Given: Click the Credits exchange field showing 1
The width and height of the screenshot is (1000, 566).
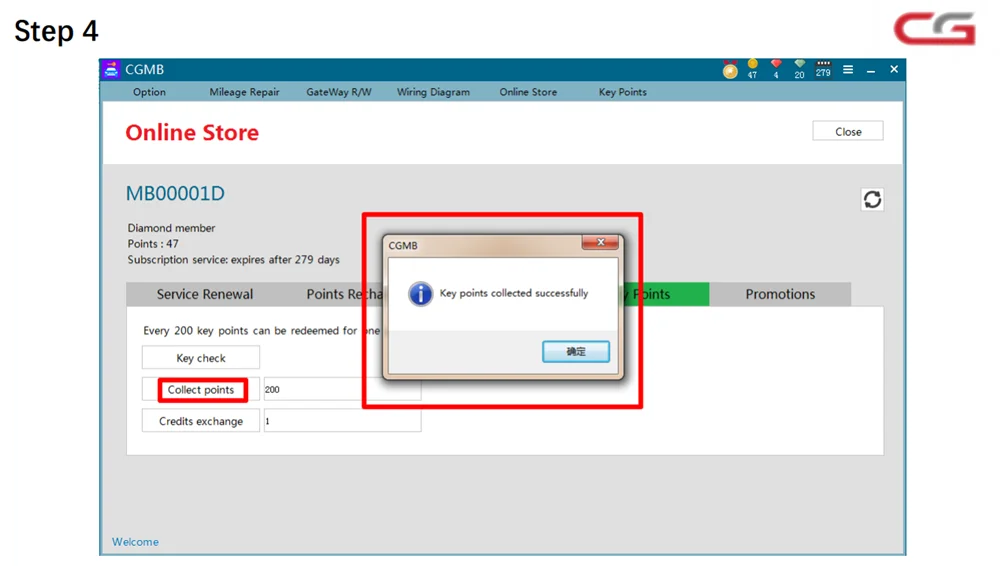Looking at the screenshot, I should (342, 421).
